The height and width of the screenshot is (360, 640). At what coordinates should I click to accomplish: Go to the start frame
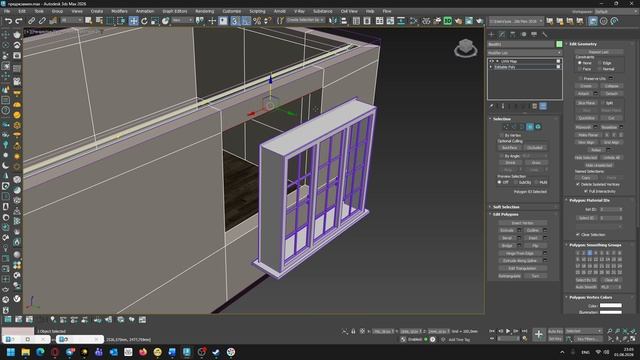pyautogui.click(x=492, y=331)
